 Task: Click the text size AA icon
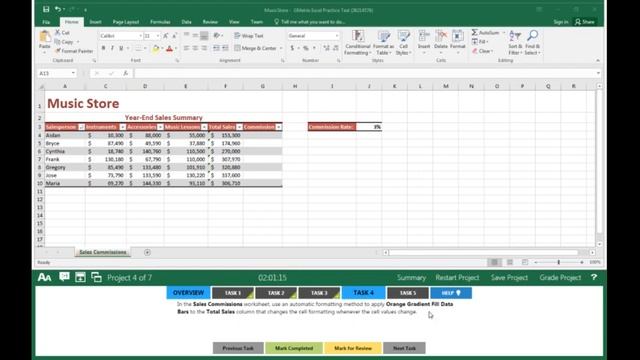tap(44, 278)
